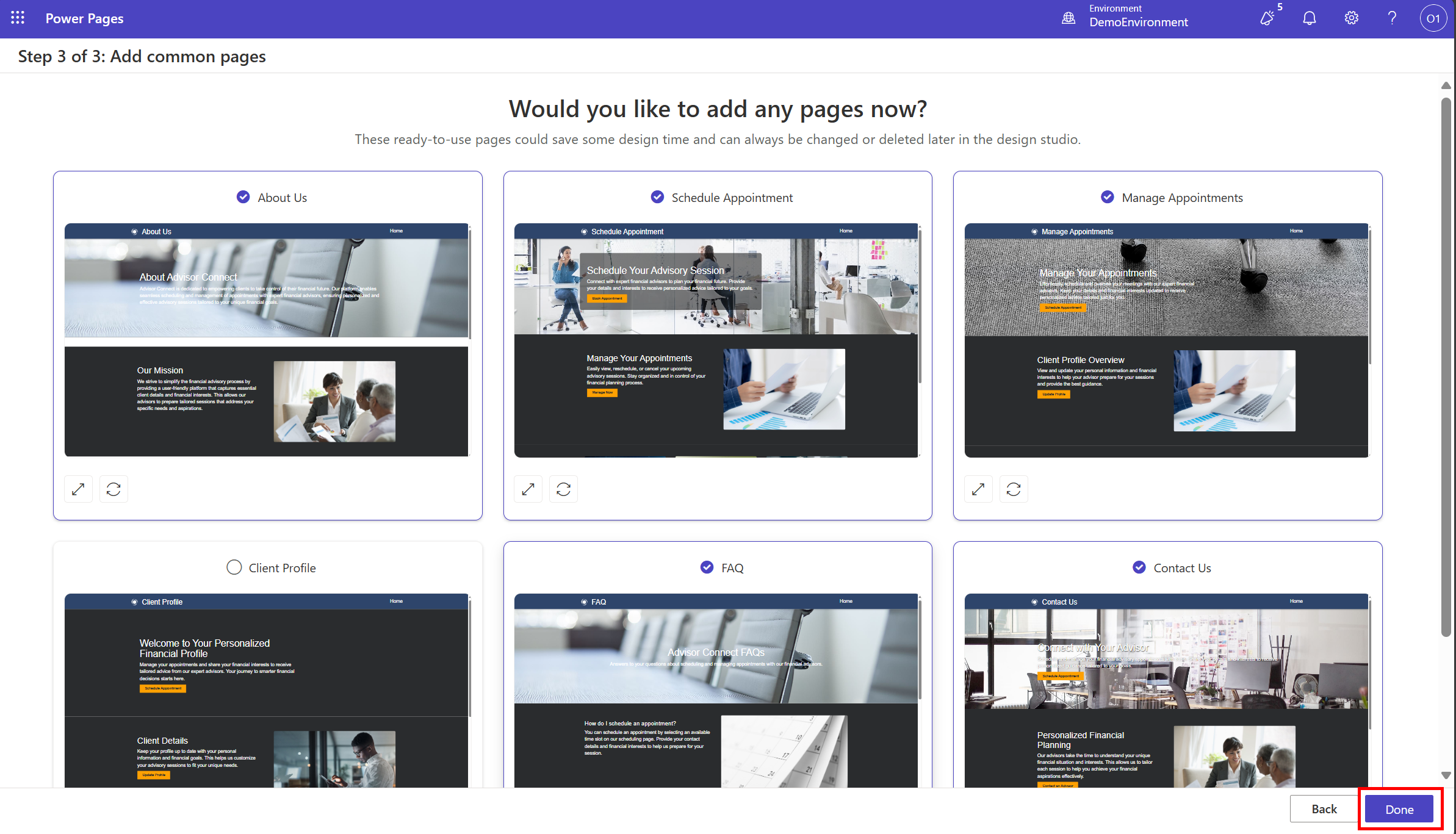Screen dimensions: 1456x834
Task: Open the settings gear
Action: 1351,18
